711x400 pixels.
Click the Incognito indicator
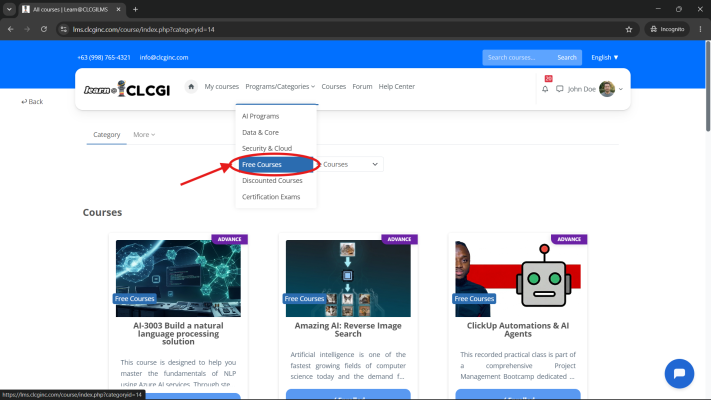click(x=667, y=29)
